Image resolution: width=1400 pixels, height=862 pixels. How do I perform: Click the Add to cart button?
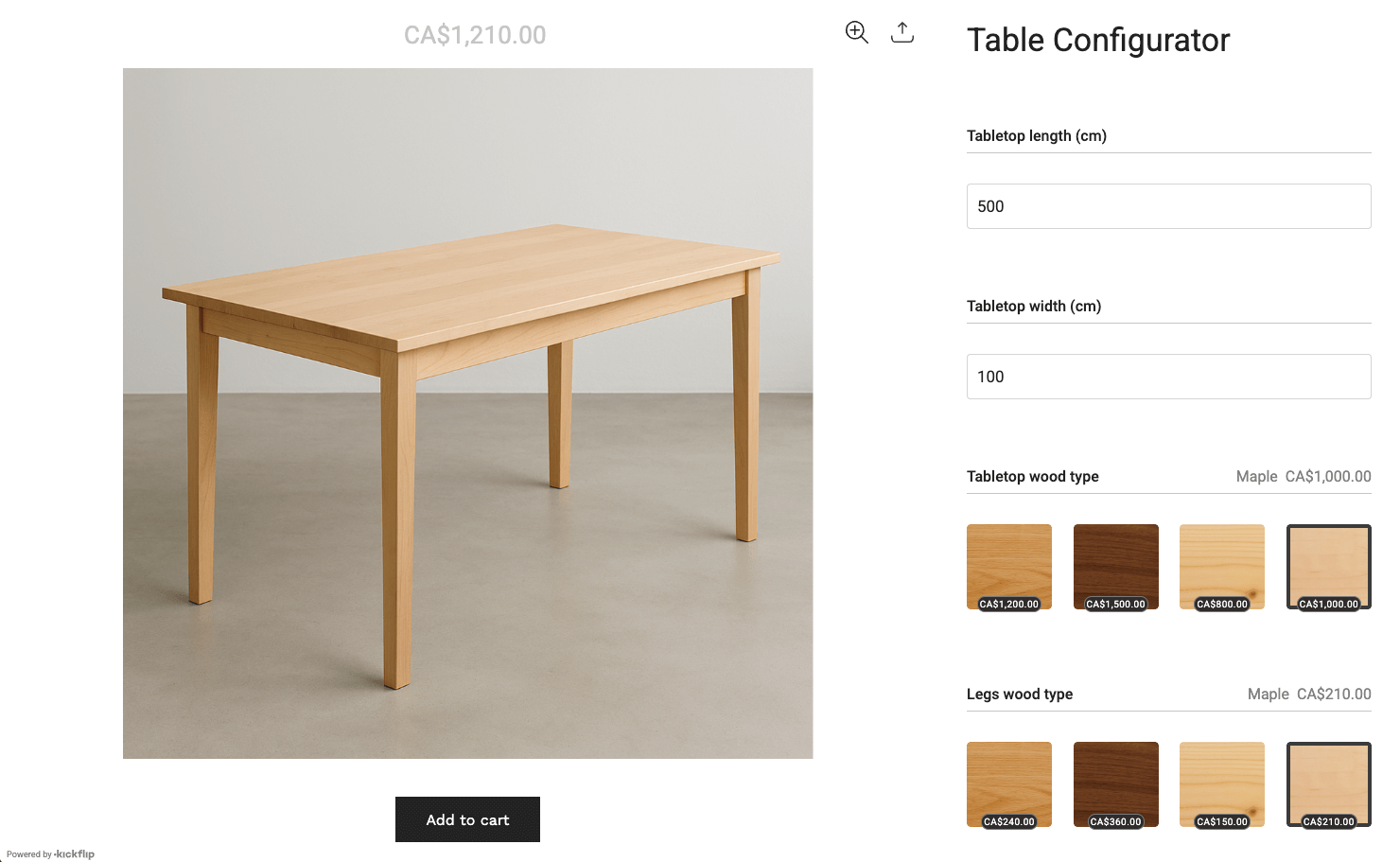(x=467, y=819)
